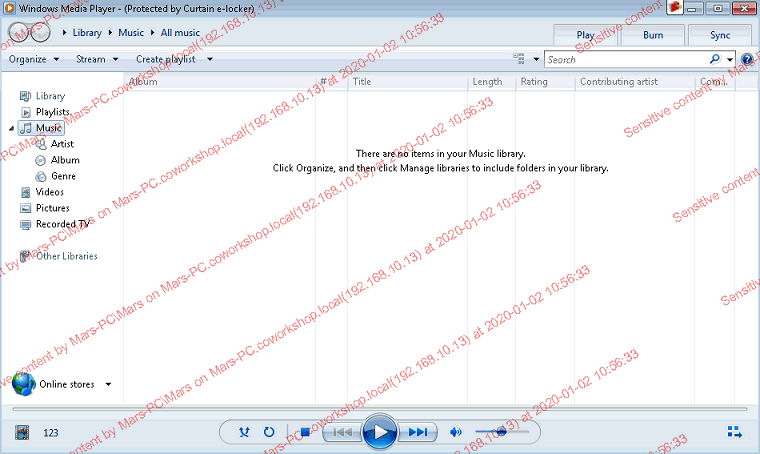Select Other Libraries in navigation pane
Screen dimensions: 760x454
click(66, 256)
